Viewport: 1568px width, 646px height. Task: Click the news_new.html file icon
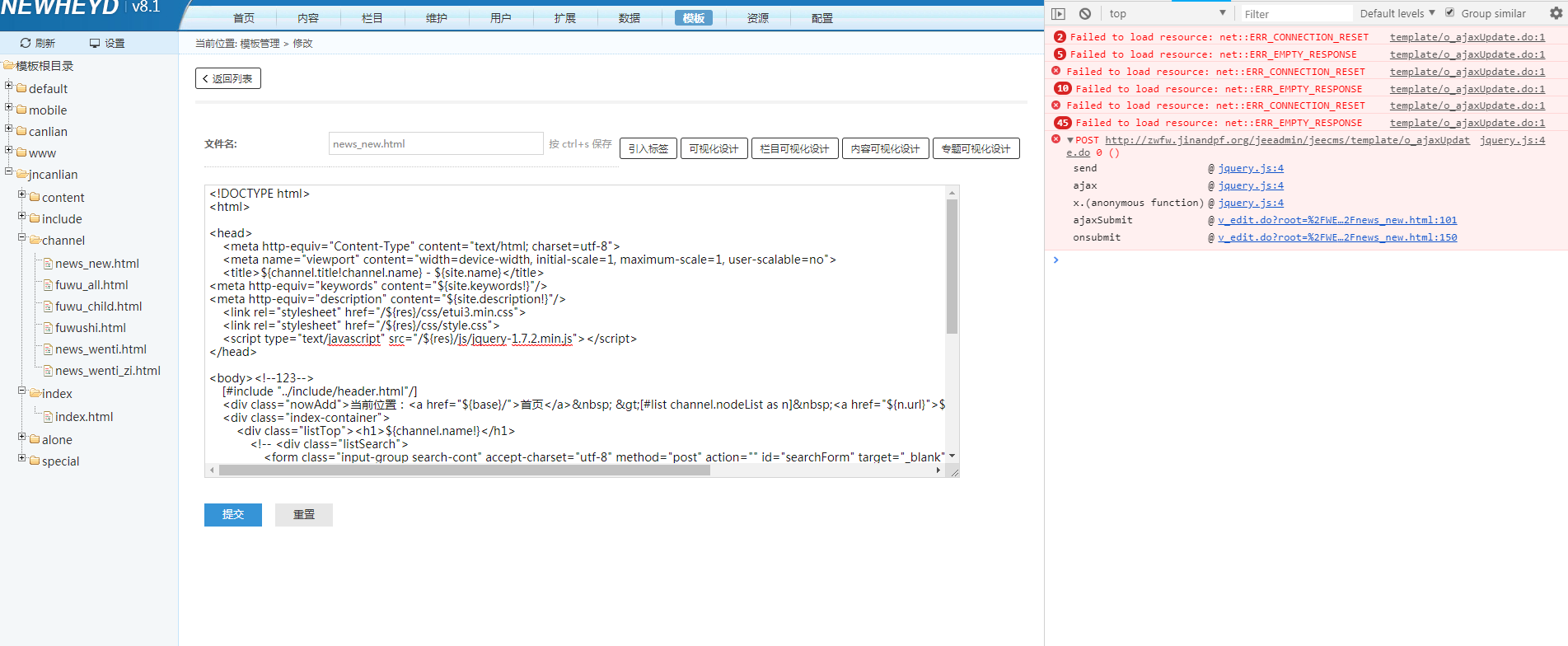(48, 264)
